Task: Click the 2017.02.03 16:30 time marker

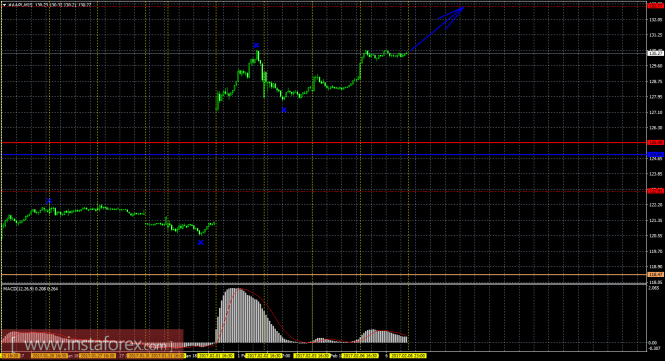Action: tap(312, 355)
